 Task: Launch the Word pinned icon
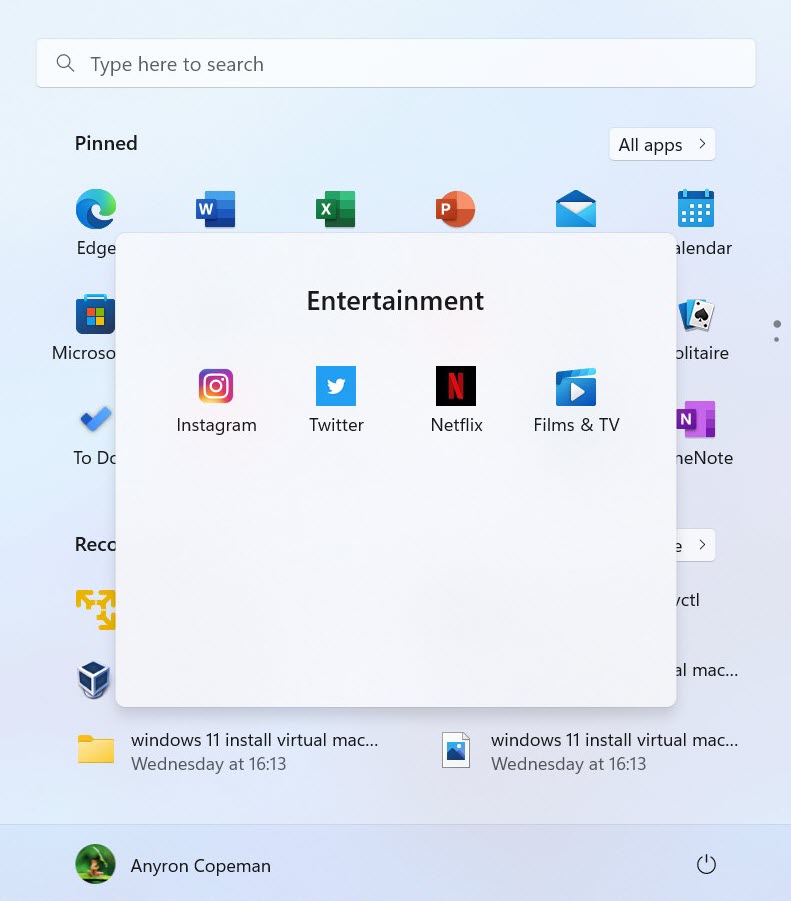click(215, 209)
